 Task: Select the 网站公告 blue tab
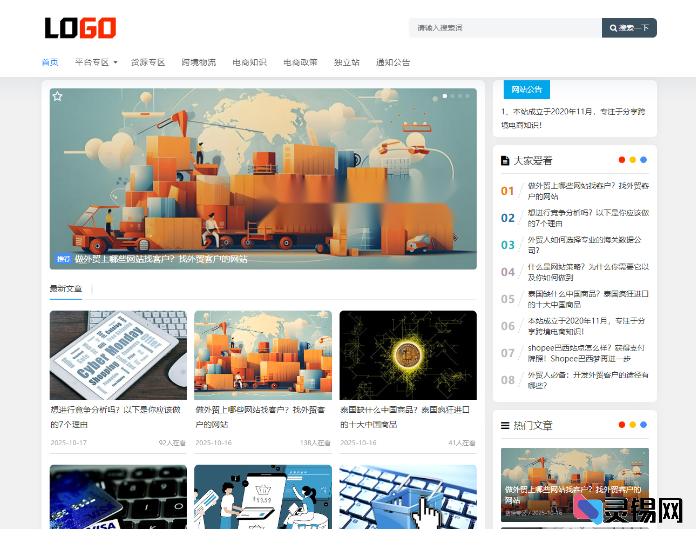click(526, 90)
